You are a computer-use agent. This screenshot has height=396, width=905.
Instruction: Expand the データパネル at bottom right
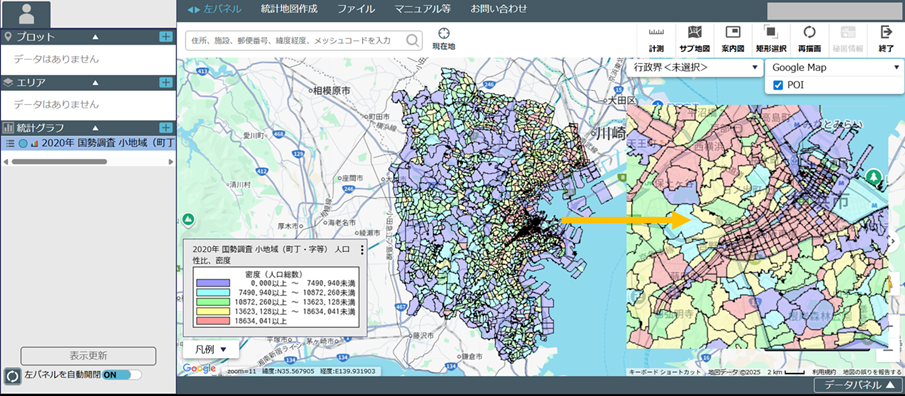(858, 385)
